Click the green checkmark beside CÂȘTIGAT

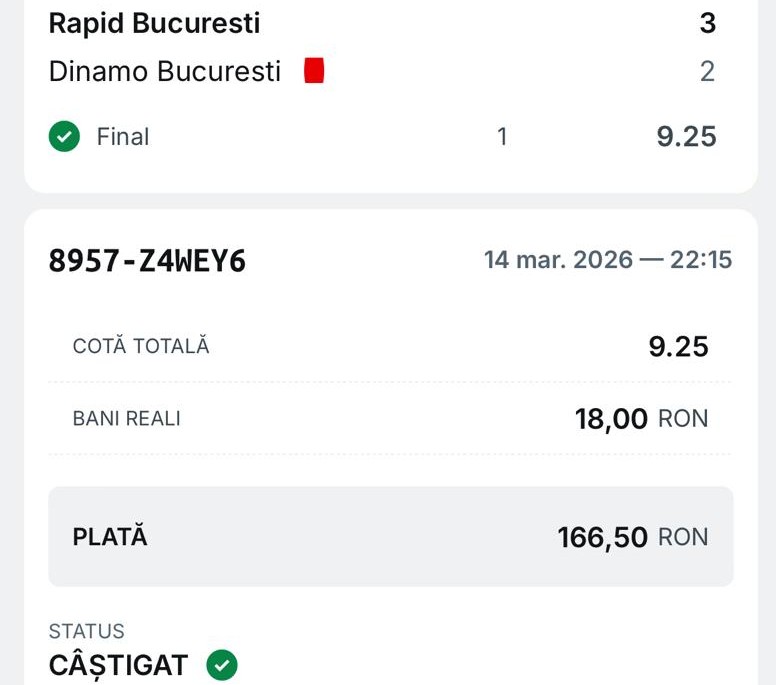coord(222,664)
